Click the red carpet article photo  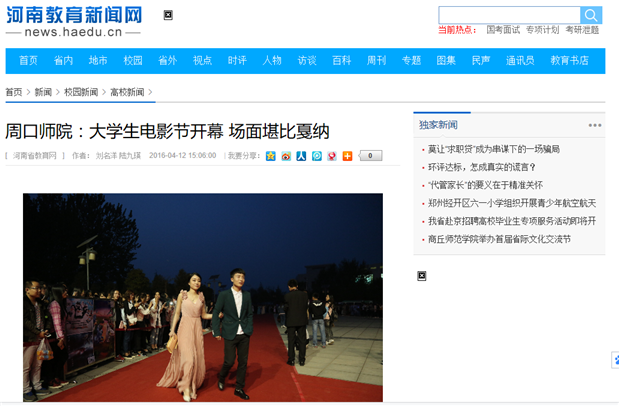(x=203, y=297)
